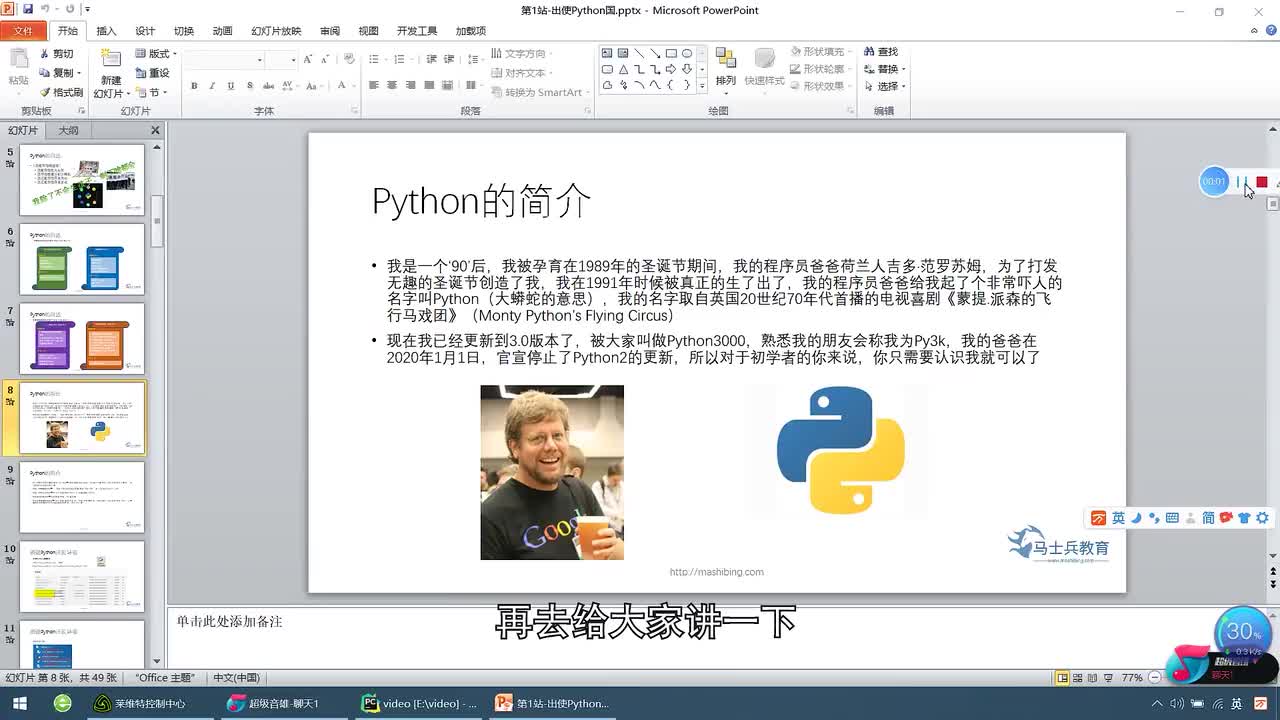Click the 77% zoom level
The height and width of the screenshot is (720, 1280).
click(x=1132, y=677)
